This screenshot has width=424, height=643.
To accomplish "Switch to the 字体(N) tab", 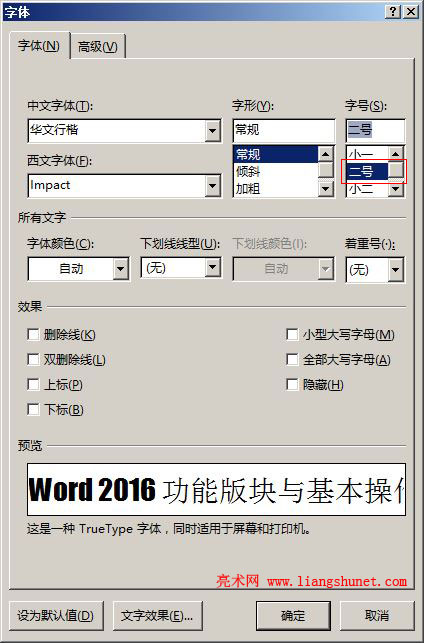I will pos(39,46).
